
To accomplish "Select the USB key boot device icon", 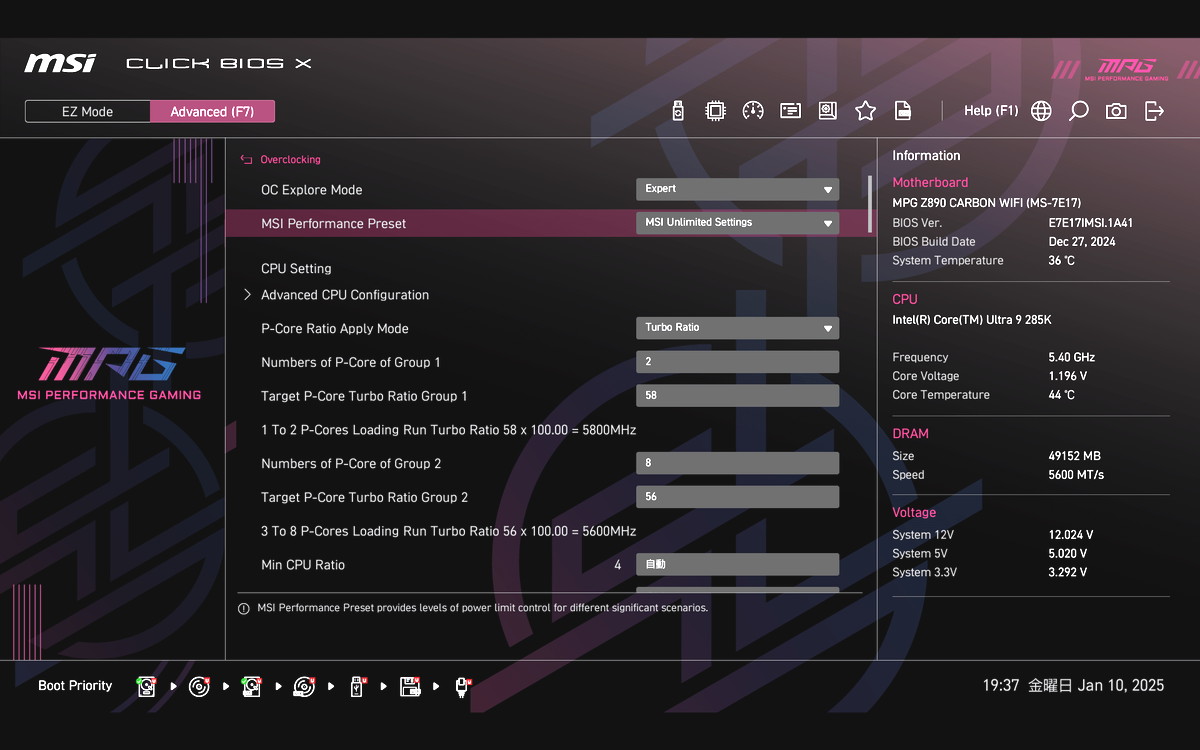I will point(357,686).
